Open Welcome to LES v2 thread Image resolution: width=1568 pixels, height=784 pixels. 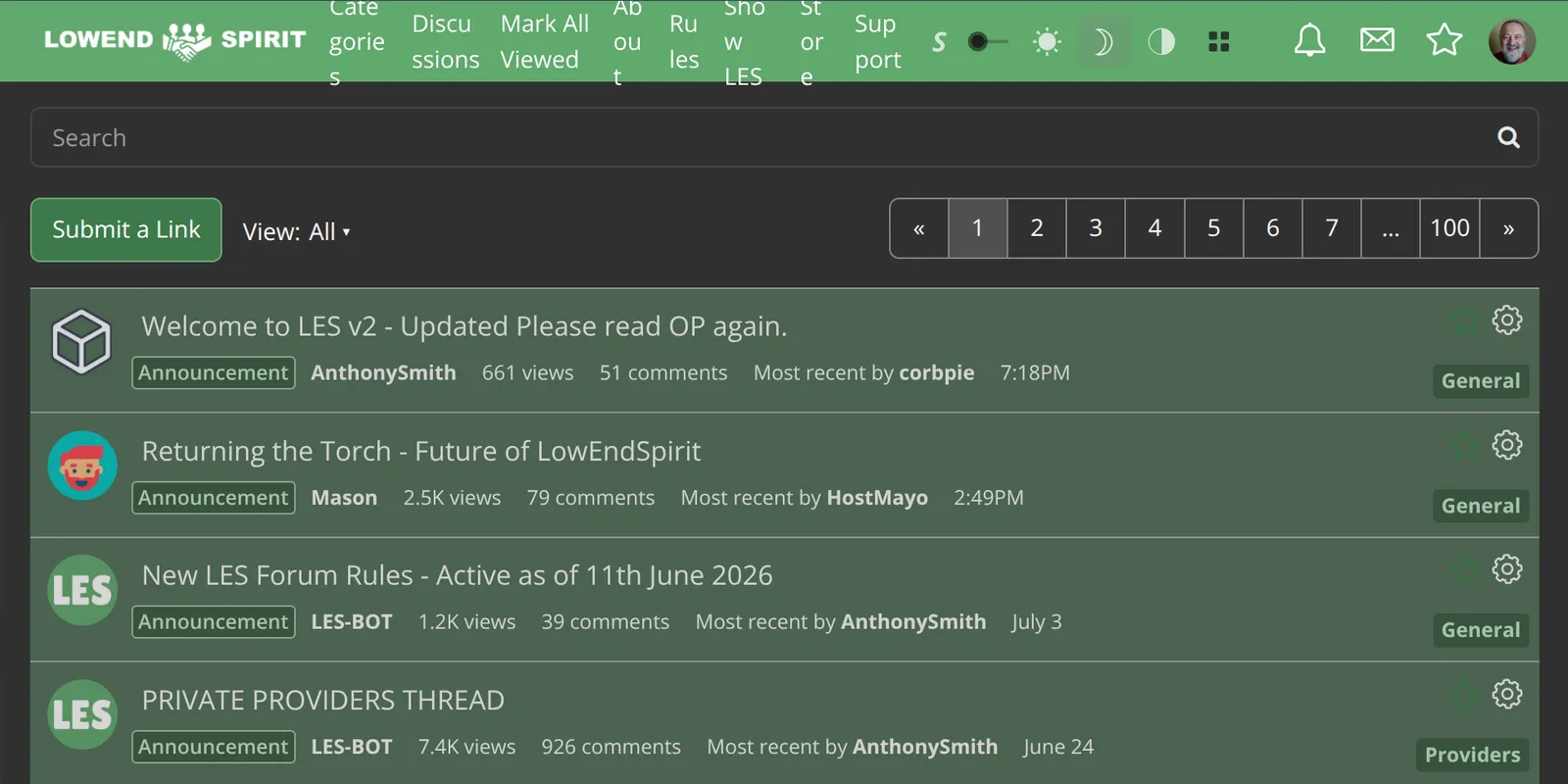465,326
